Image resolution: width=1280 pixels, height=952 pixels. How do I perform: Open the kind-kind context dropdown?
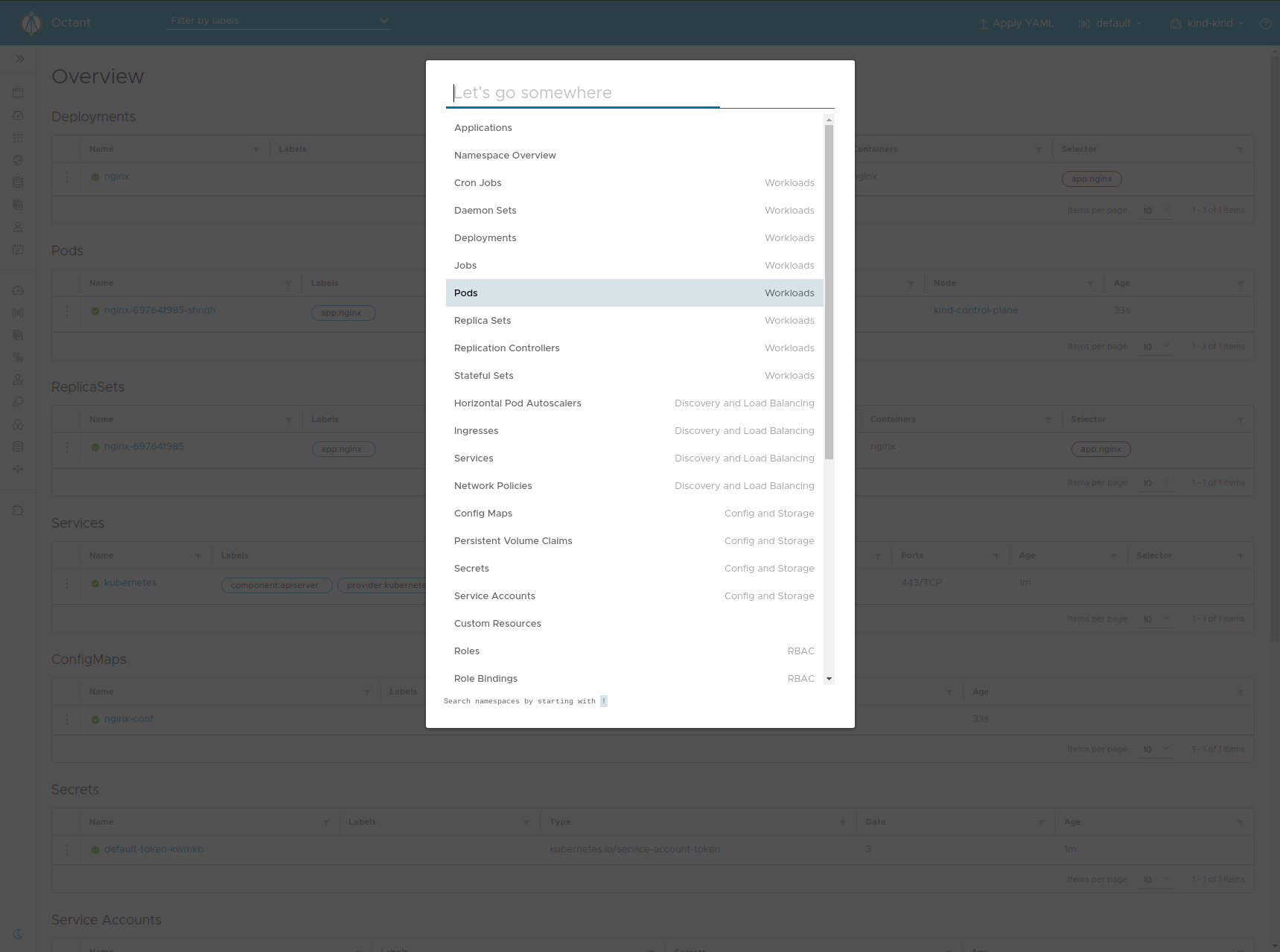[x=1207, y=24]
